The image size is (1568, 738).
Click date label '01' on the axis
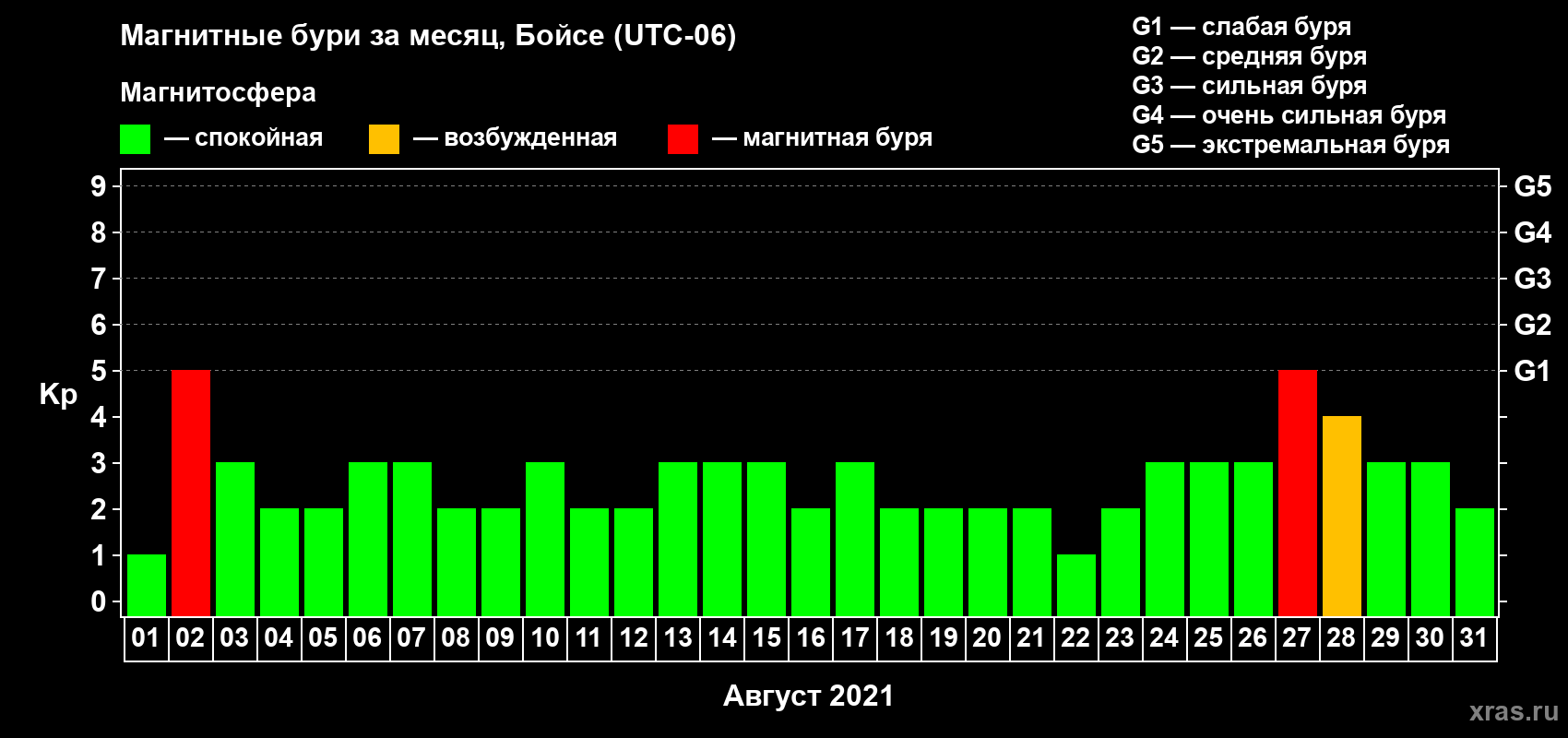[x=146, y=637]
